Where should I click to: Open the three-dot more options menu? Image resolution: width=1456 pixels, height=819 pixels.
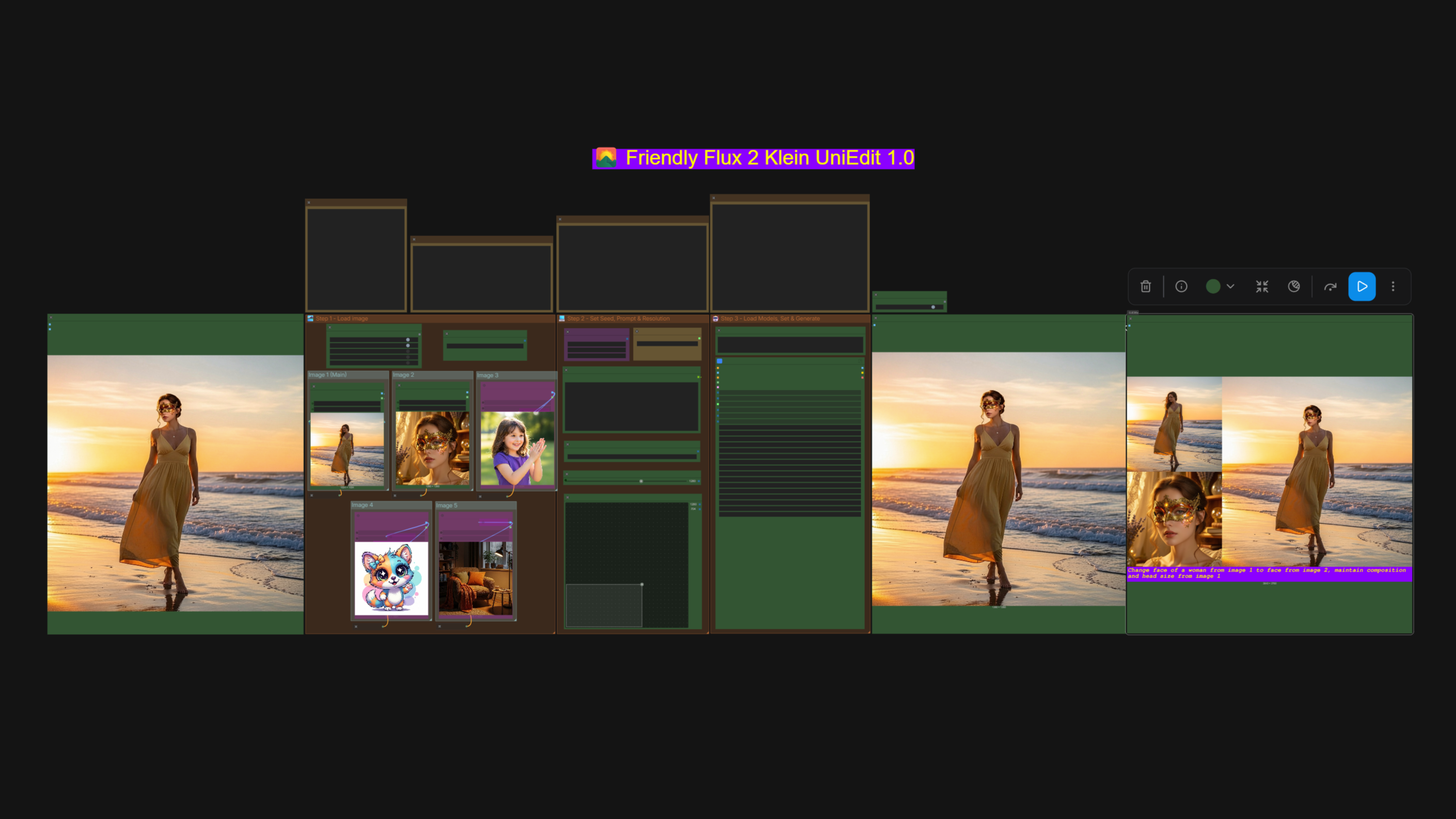(1393, 287)
